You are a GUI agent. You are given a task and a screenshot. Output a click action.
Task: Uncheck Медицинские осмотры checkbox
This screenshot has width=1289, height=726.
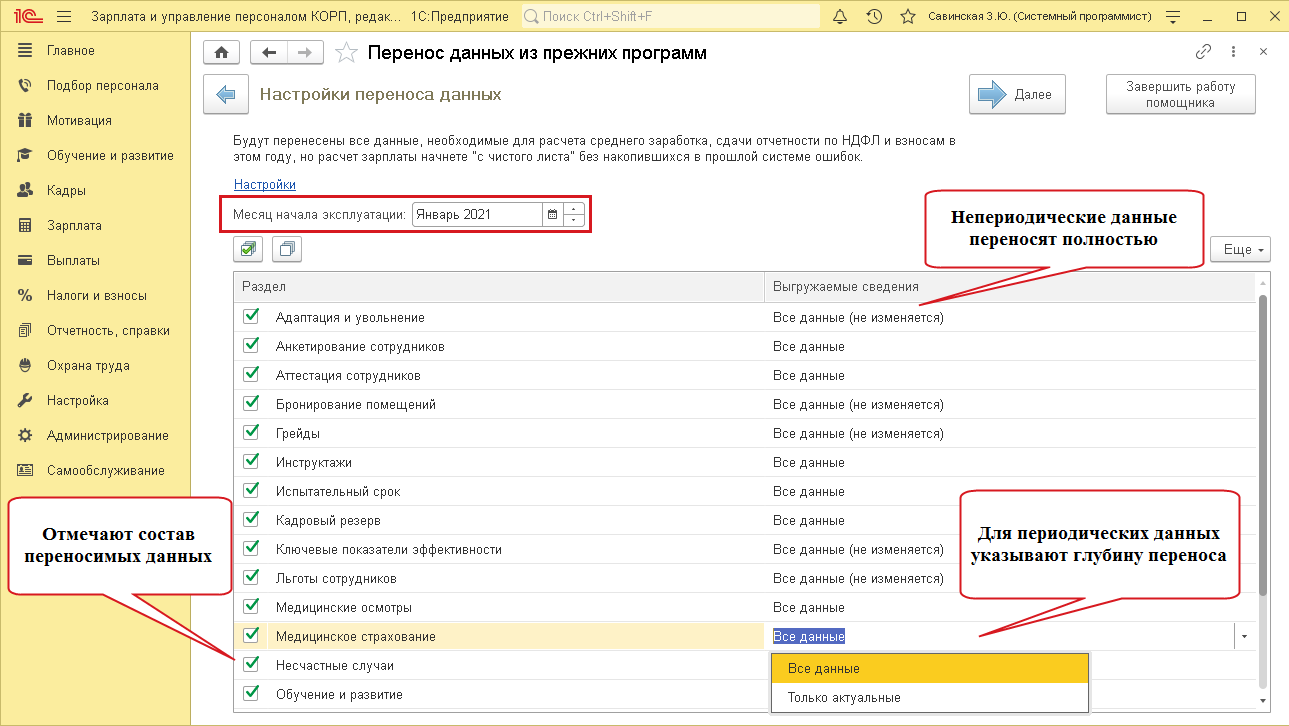click(x=252, y=607)
